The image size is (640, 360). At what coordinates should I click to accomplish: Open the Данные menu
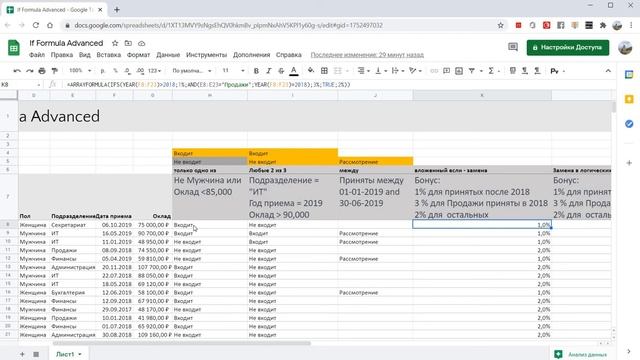tap(168, 55)
